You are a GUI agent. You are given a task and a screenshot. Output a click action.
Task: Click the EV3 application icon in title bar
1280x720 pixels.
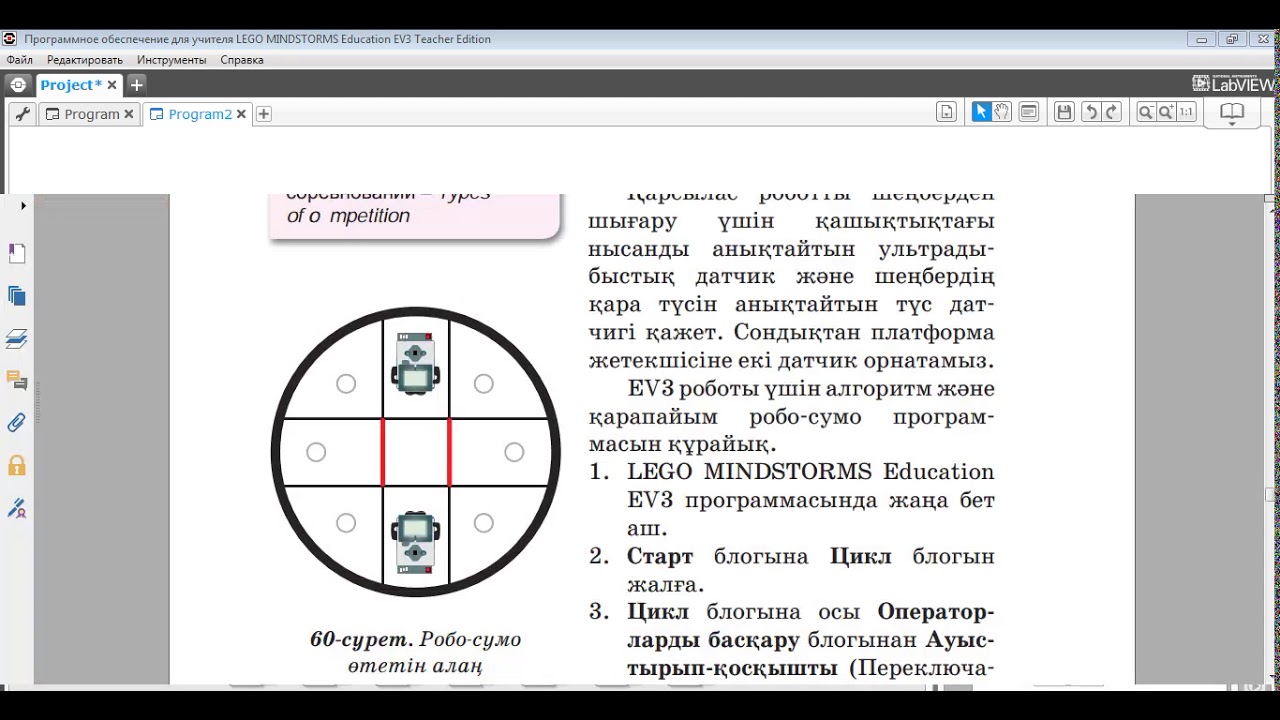[10, 39]
